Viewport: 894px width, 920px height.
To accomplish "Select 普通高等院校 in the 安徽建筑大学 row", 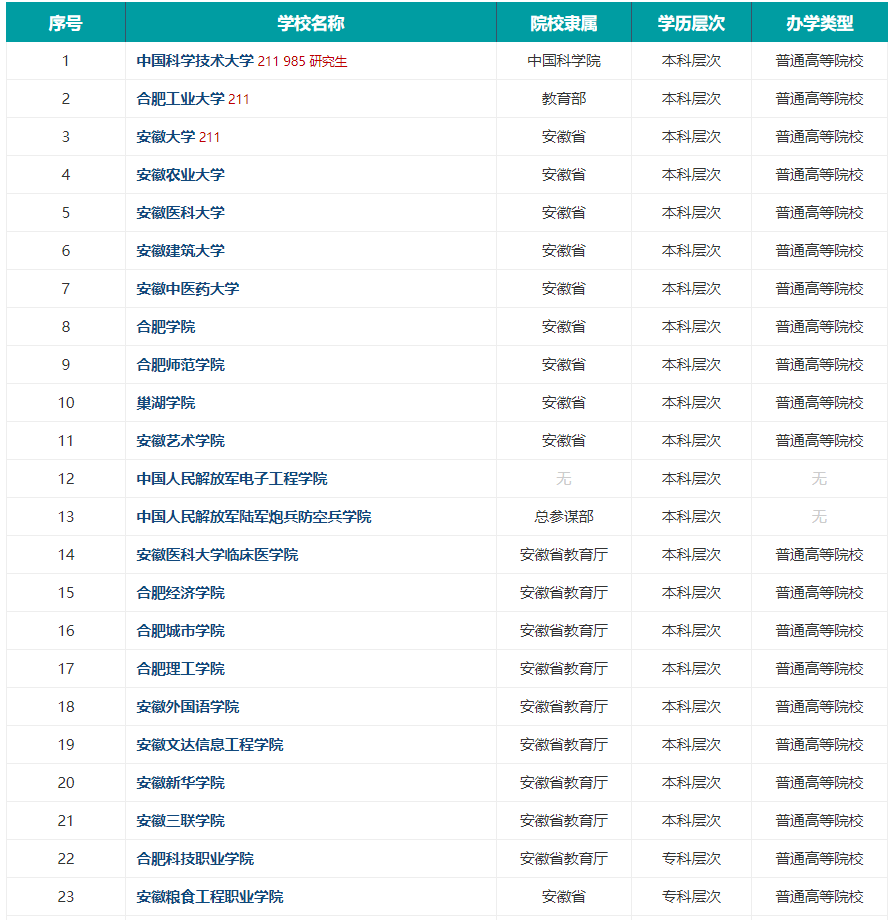I will (x=820, y=251).
